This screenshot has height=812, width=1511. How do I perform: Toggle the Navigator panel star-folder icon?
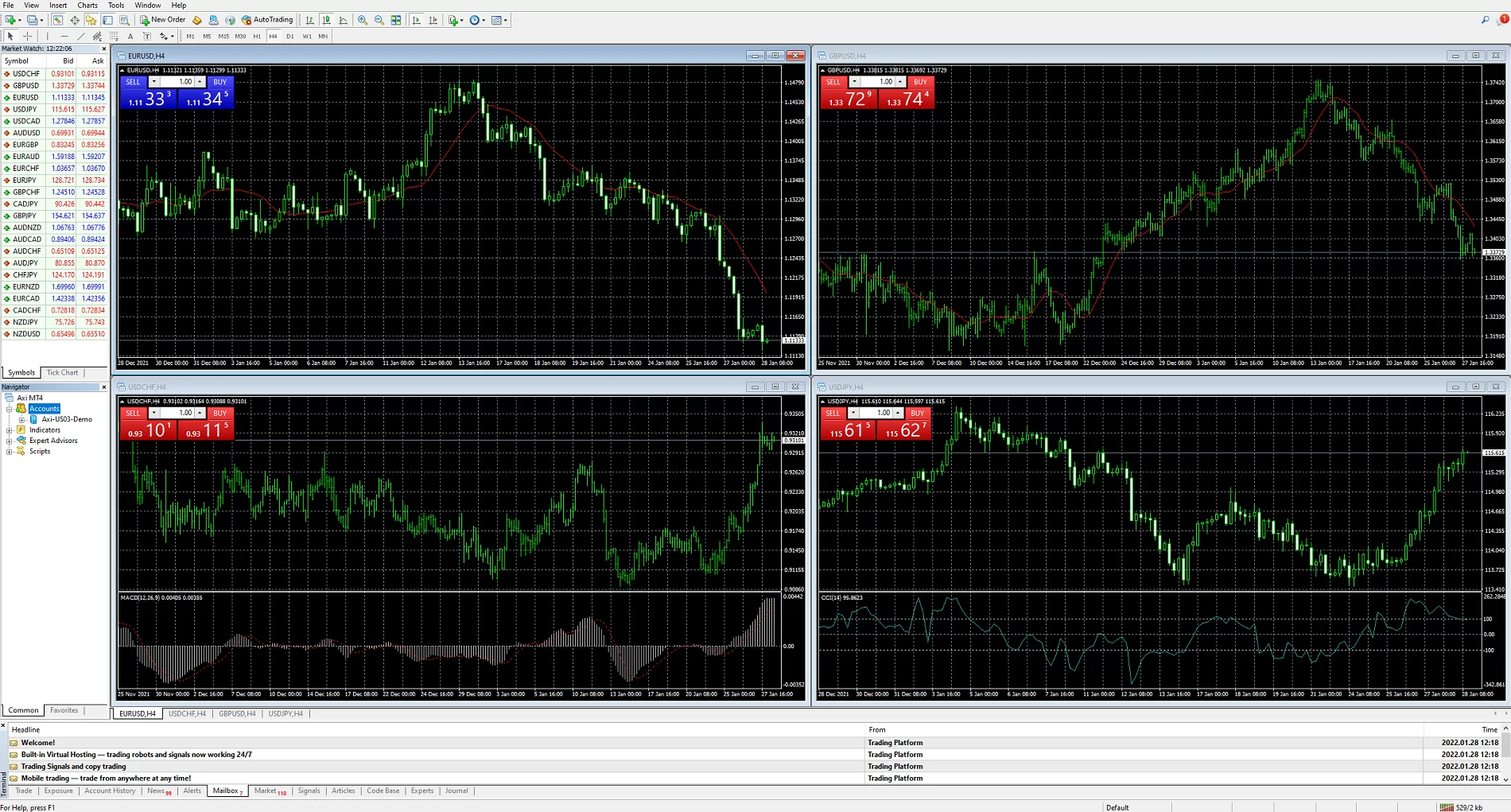(91, 20)
